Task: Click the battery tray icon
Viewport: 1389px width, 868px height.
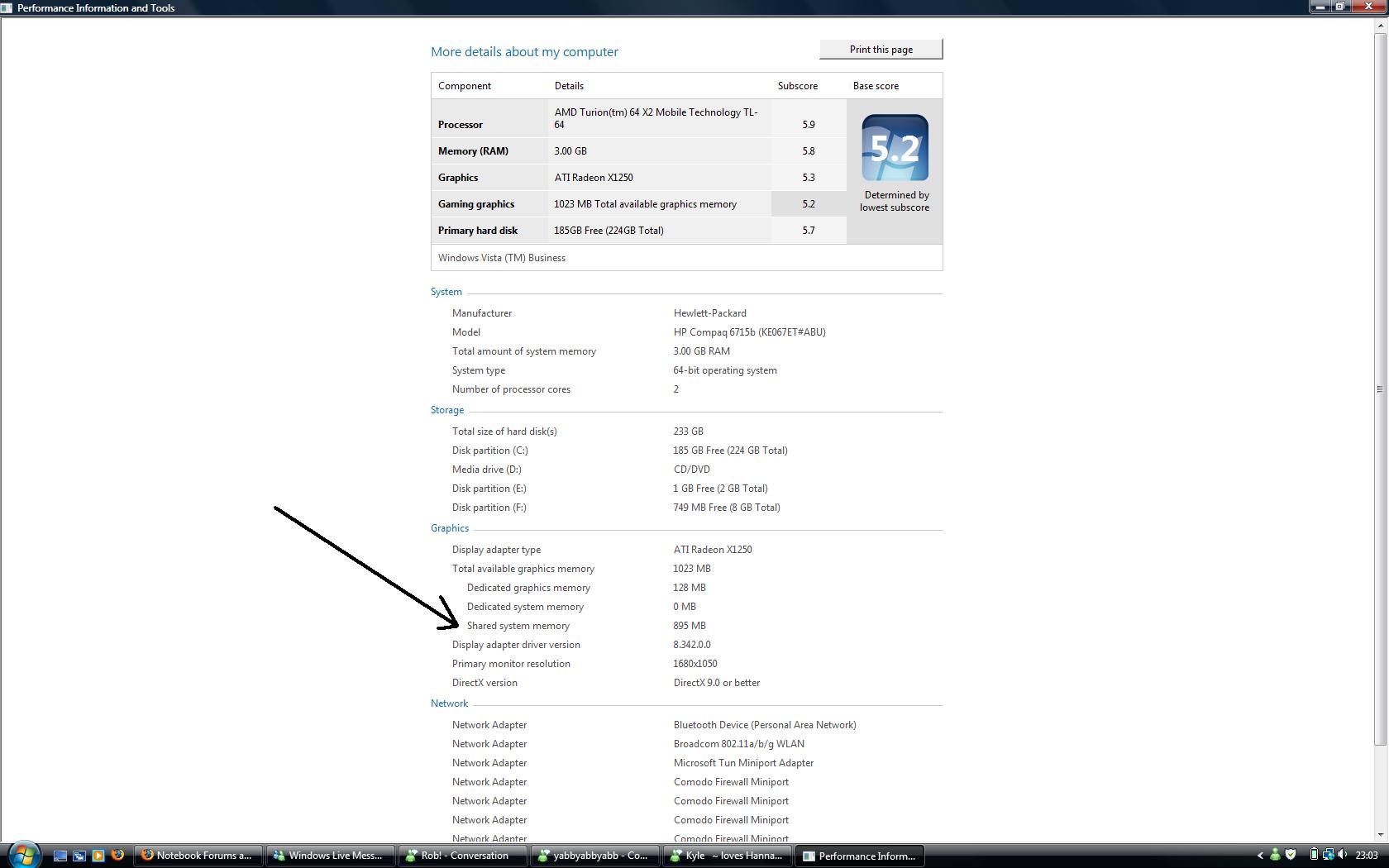Action: 1313,856
